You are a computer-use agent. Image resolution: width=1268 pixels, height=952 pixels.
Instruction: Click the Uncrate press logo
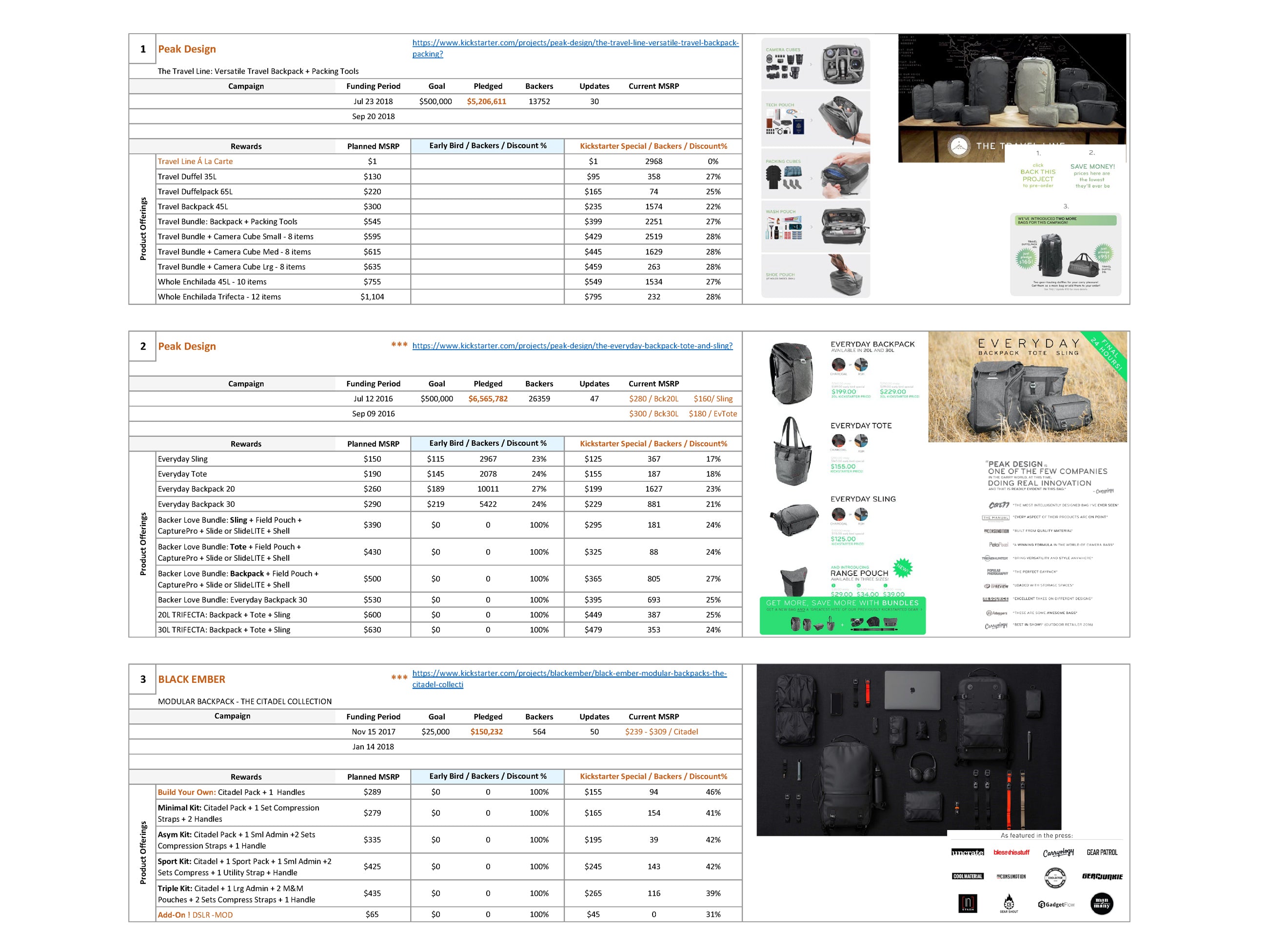(967, 853)
